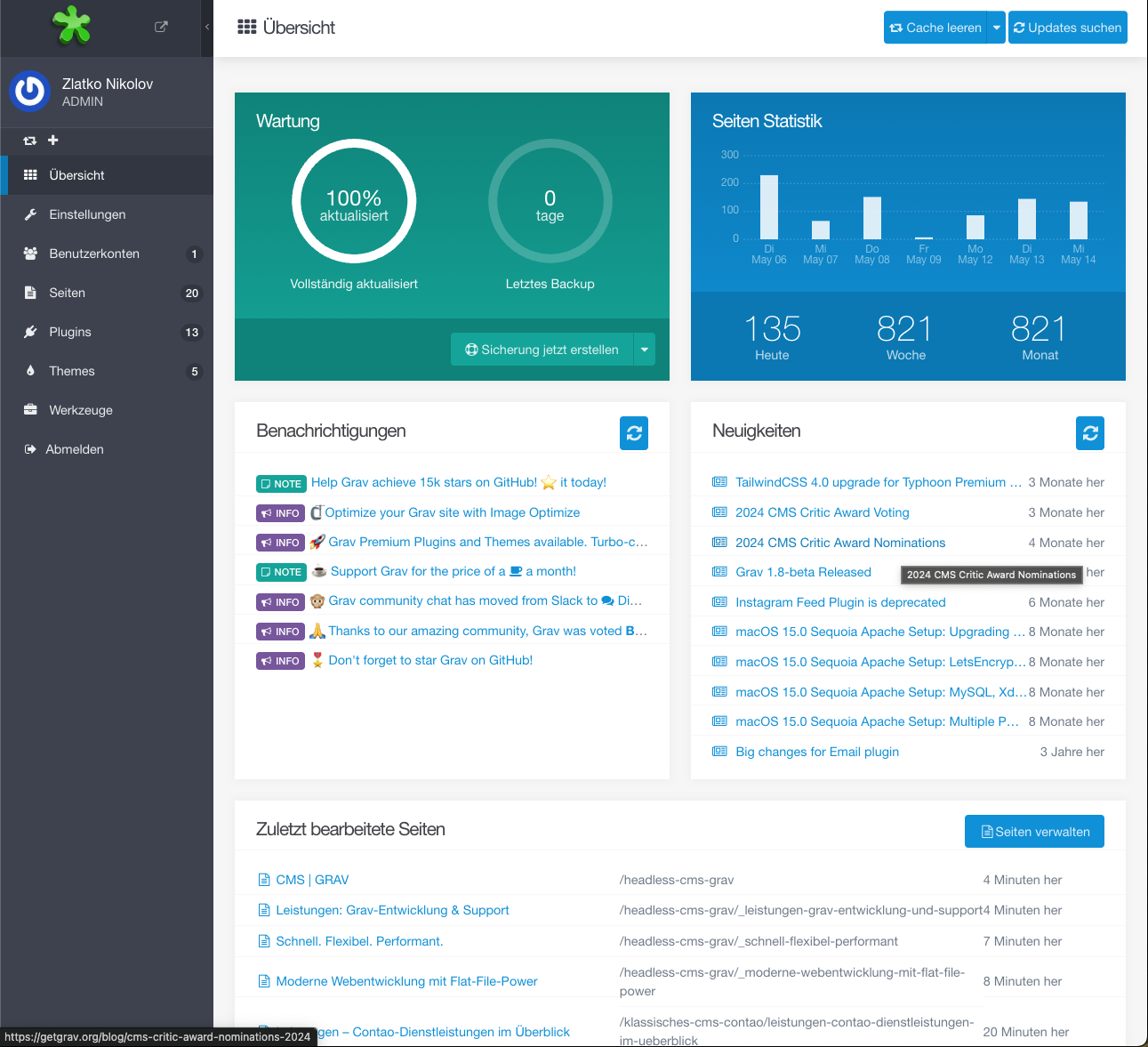The width and height of the screenshot is (1148, 1047).
Task: Open Benutzerkonten in the sidebar
Action: pyautogui.click(x=107, y=254)
